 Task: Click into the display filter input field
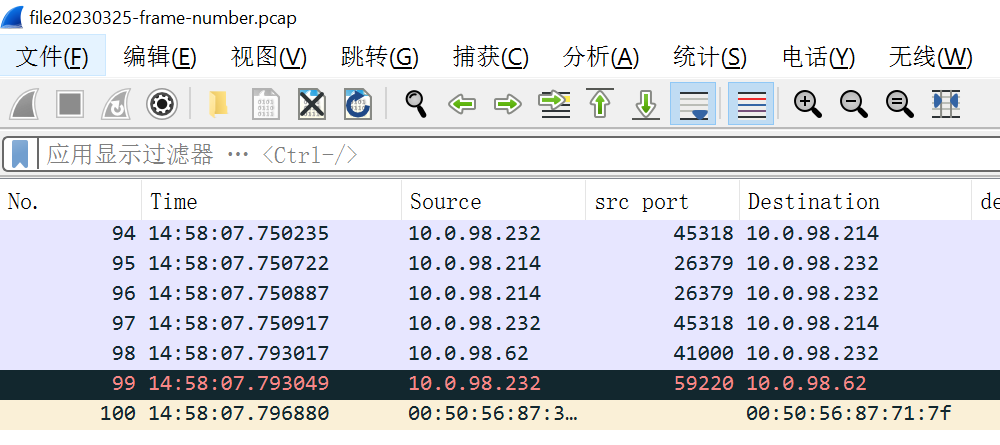[517, 154]
